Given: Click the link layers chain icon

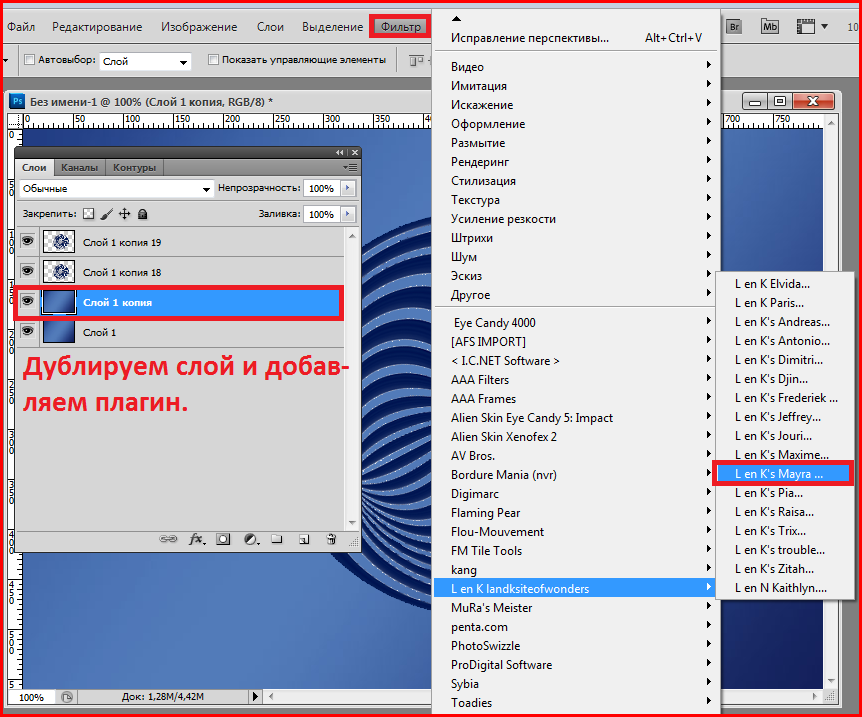Looking at the screenshot, I should coord(168,539).
